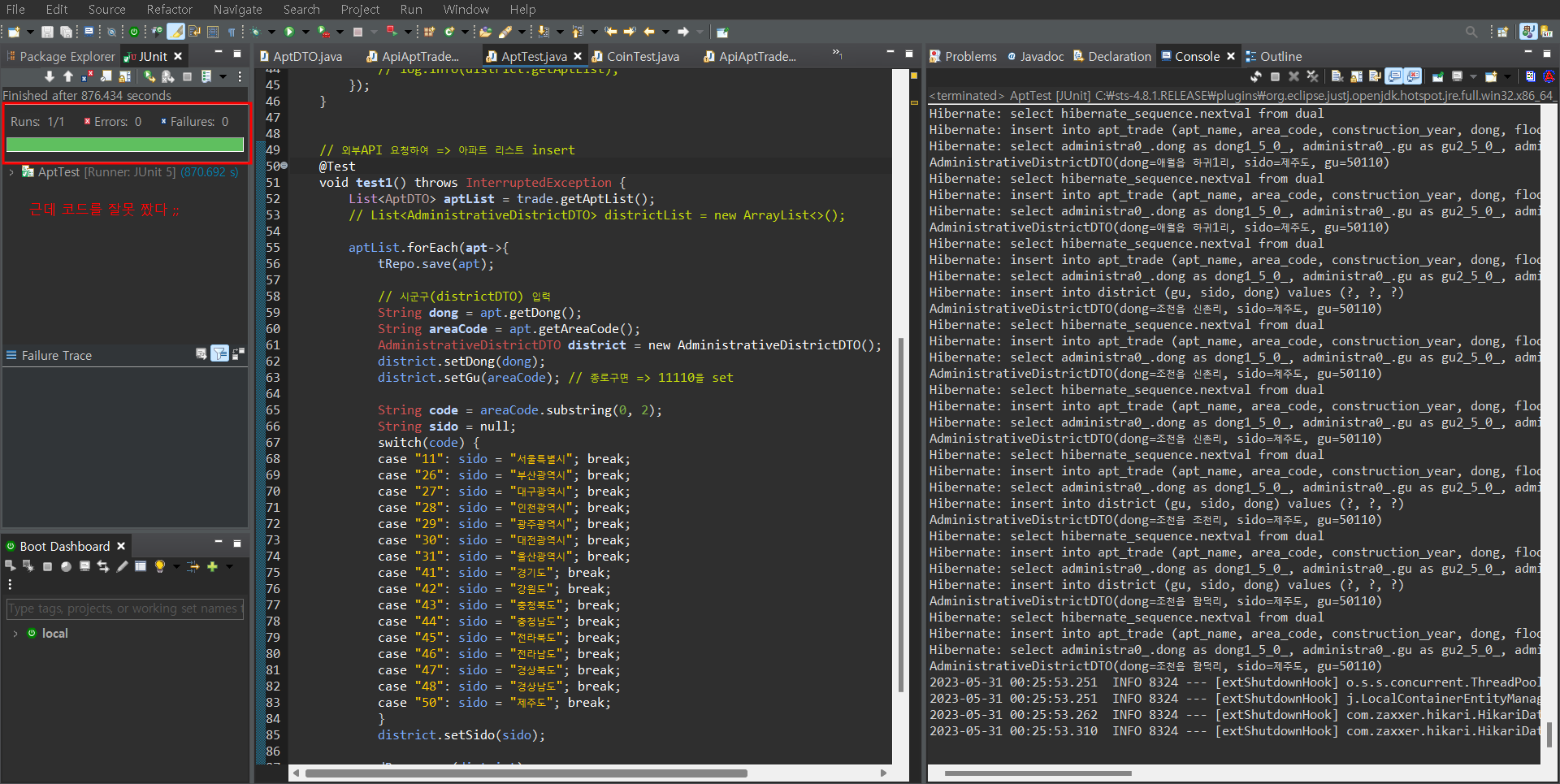The width and height of the screenshot is (1560, 784).
Task: Click Rerun Failed Tests First icon in JUnit
Action: 167,76
